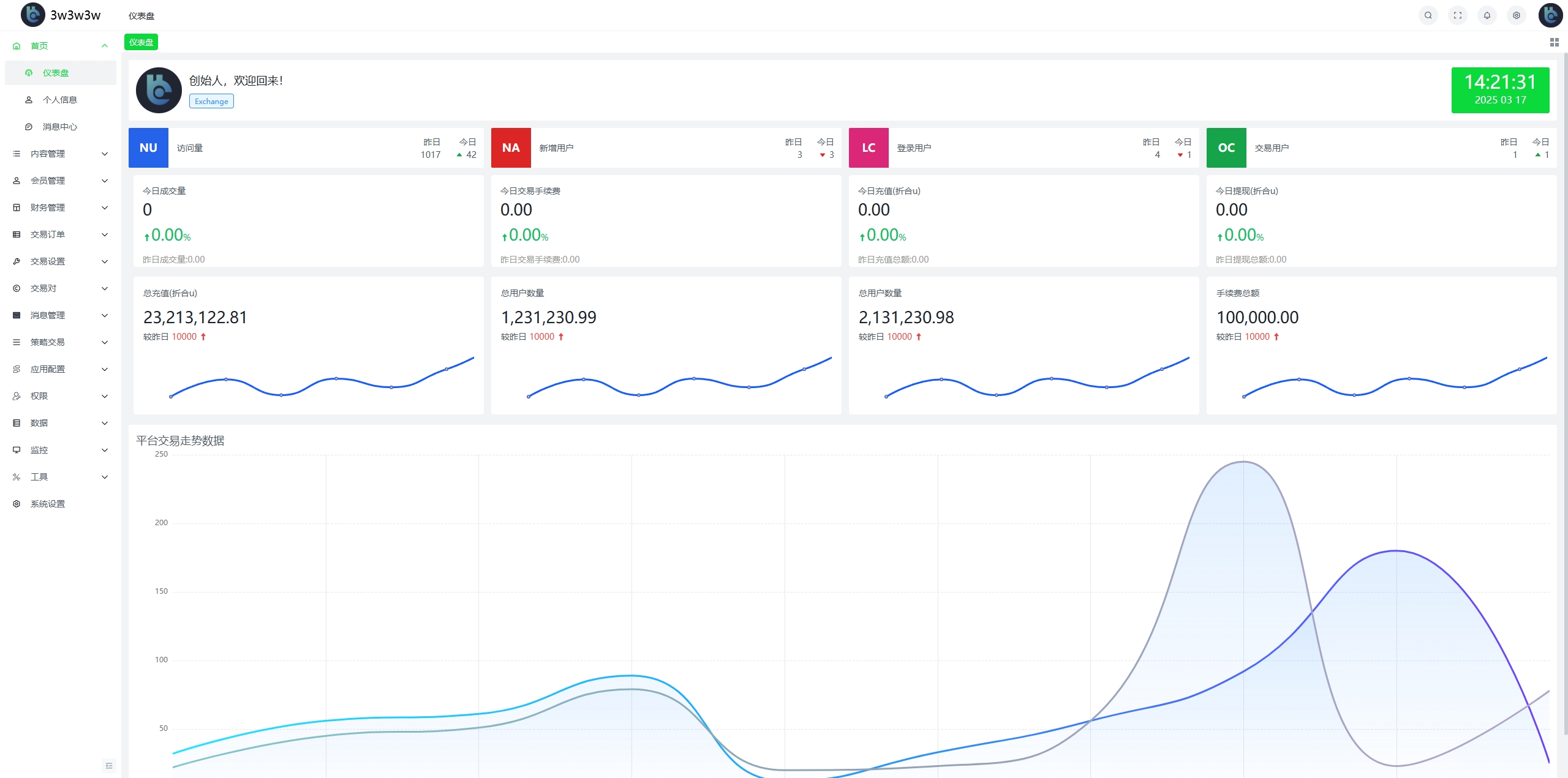Toggle fullscreen mode icon

[1457, 15]
